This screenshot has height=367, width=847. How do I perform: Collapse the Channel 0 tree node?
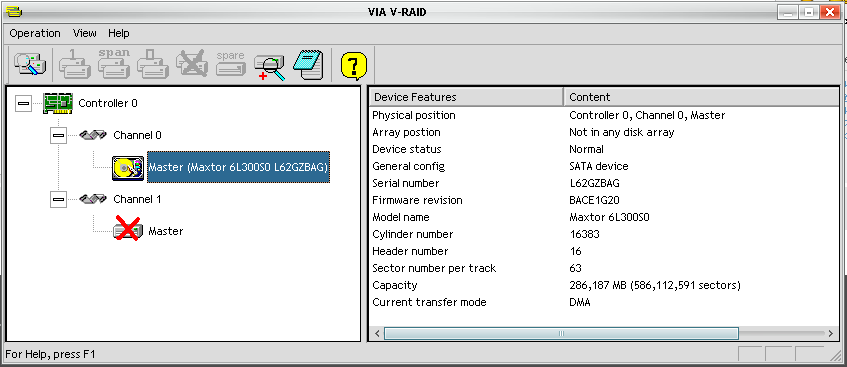point(58,136)
